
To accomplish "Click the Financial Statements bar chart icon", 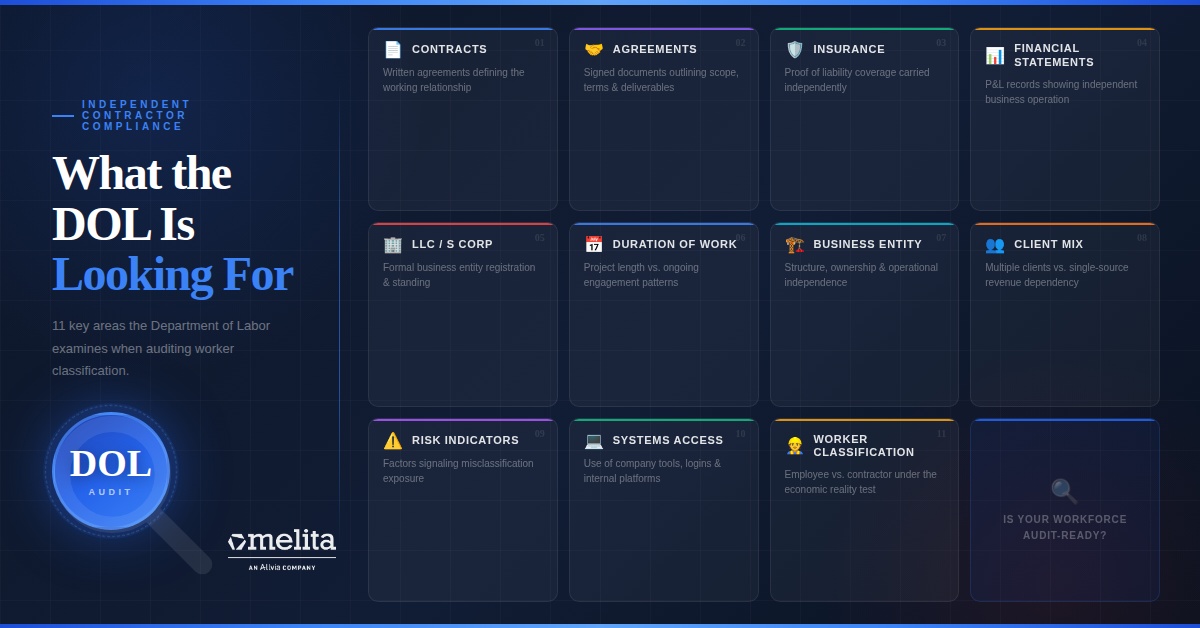I will click(995, 56).
